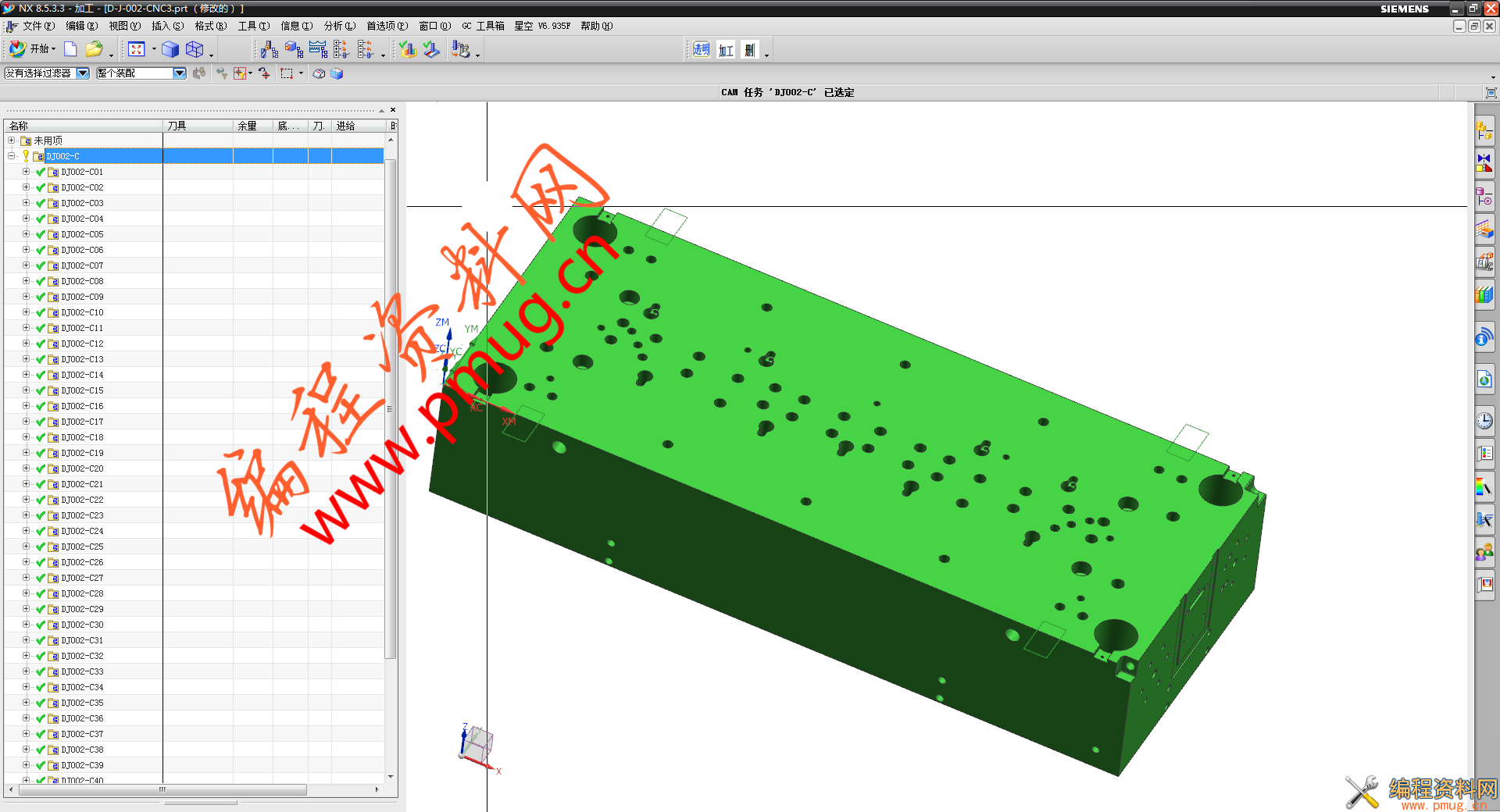
Task: Open the GC 工具箱 menu
Action: click(x=483, y=26)
